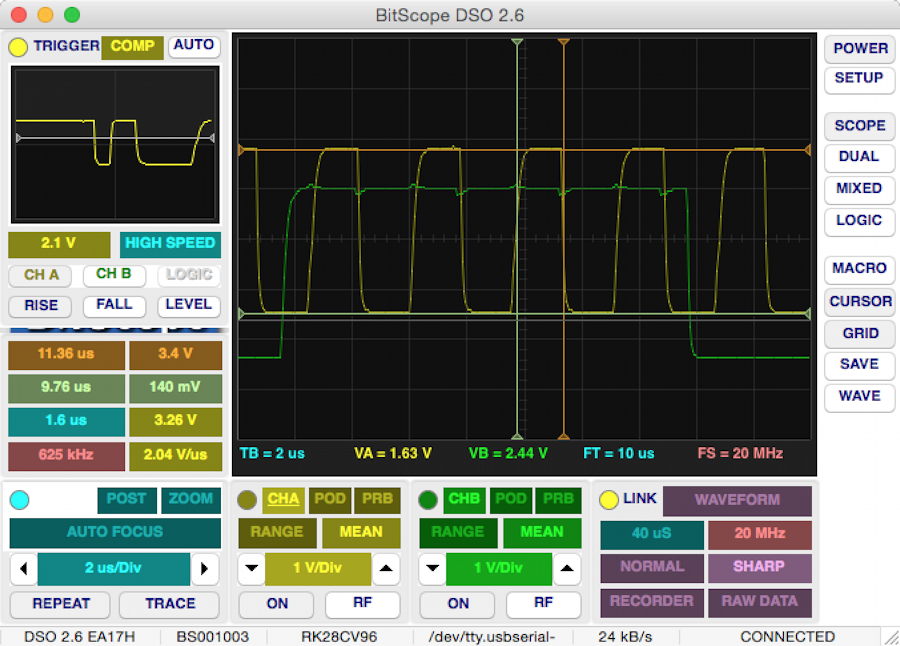Screen dimensions: 900x646
Task: Click the orange voltage cursor marker on left edge
Action: [x=242, y=150]
